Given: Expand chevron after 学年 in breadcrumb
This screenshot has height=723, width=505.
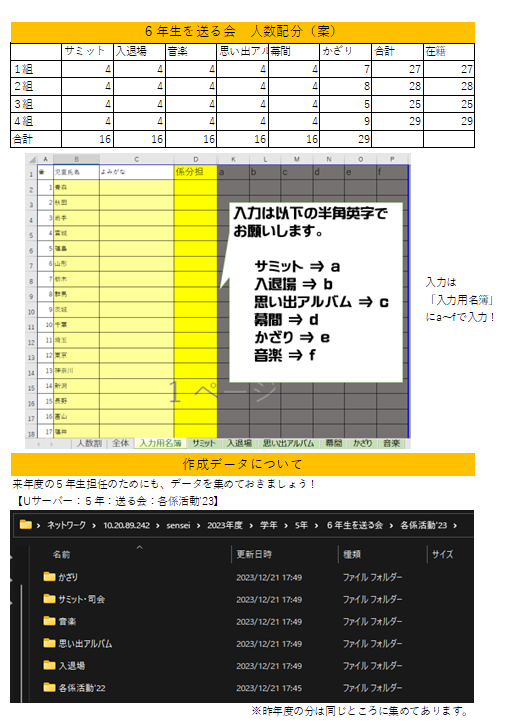Looking at the screenshot, I should 286,526.
